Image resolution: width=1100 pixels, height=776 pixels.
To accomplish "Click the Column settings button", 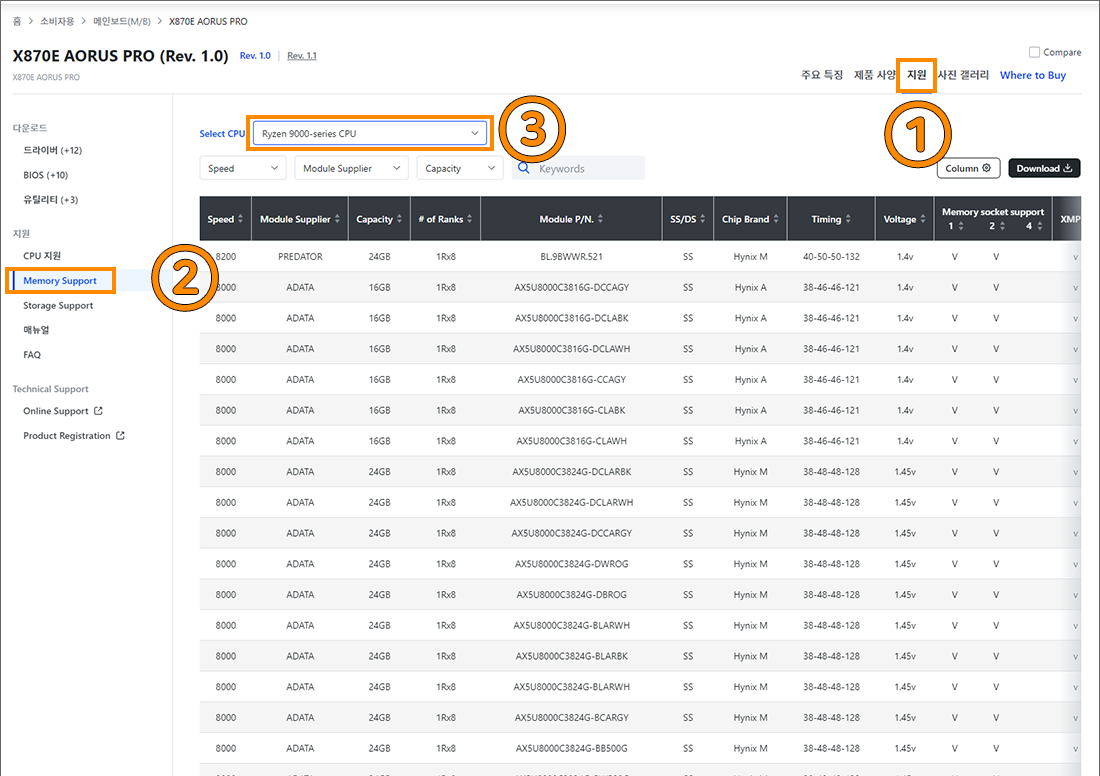I will [x=968, y=168].
